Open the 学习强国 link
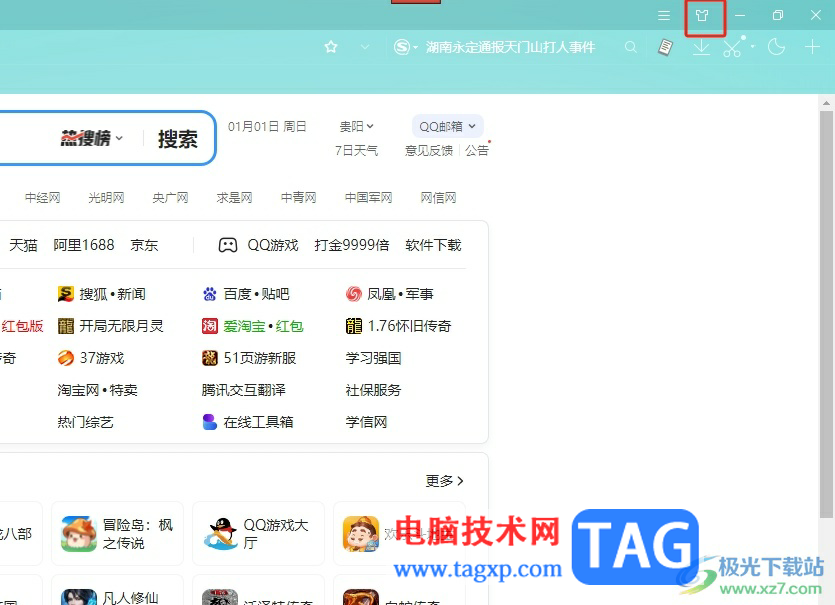Image resolution: width=835 pixels, height=605 pixels. 373,358
